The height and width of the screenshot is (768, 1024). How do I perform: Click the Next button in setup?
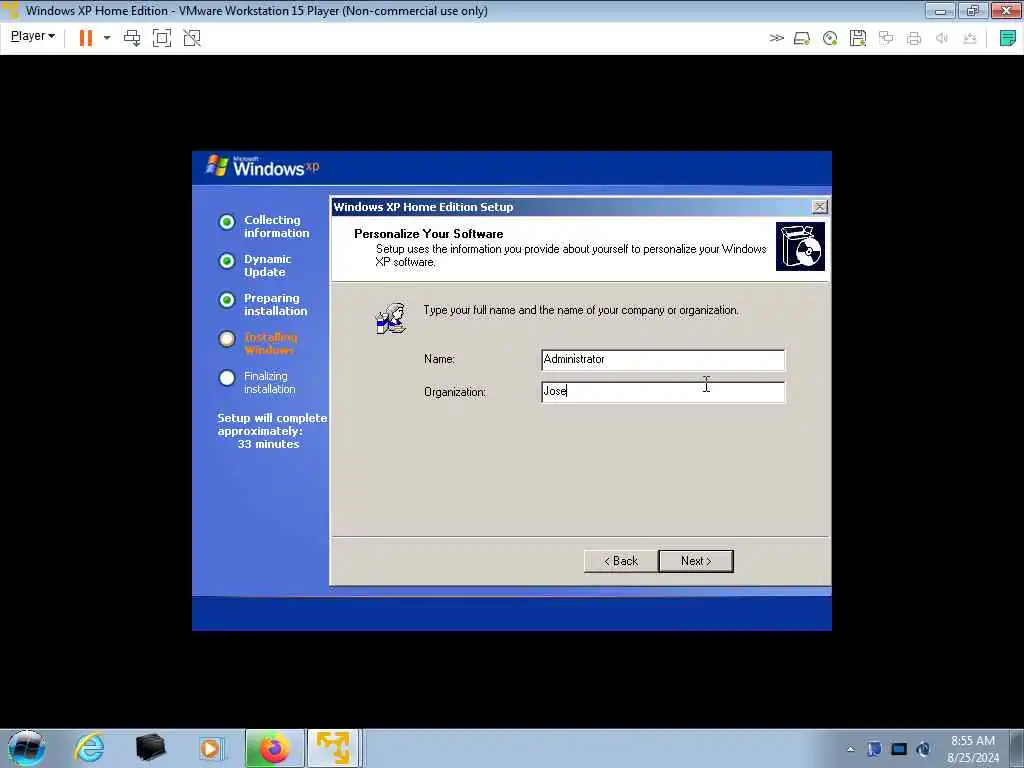point(696,561)
